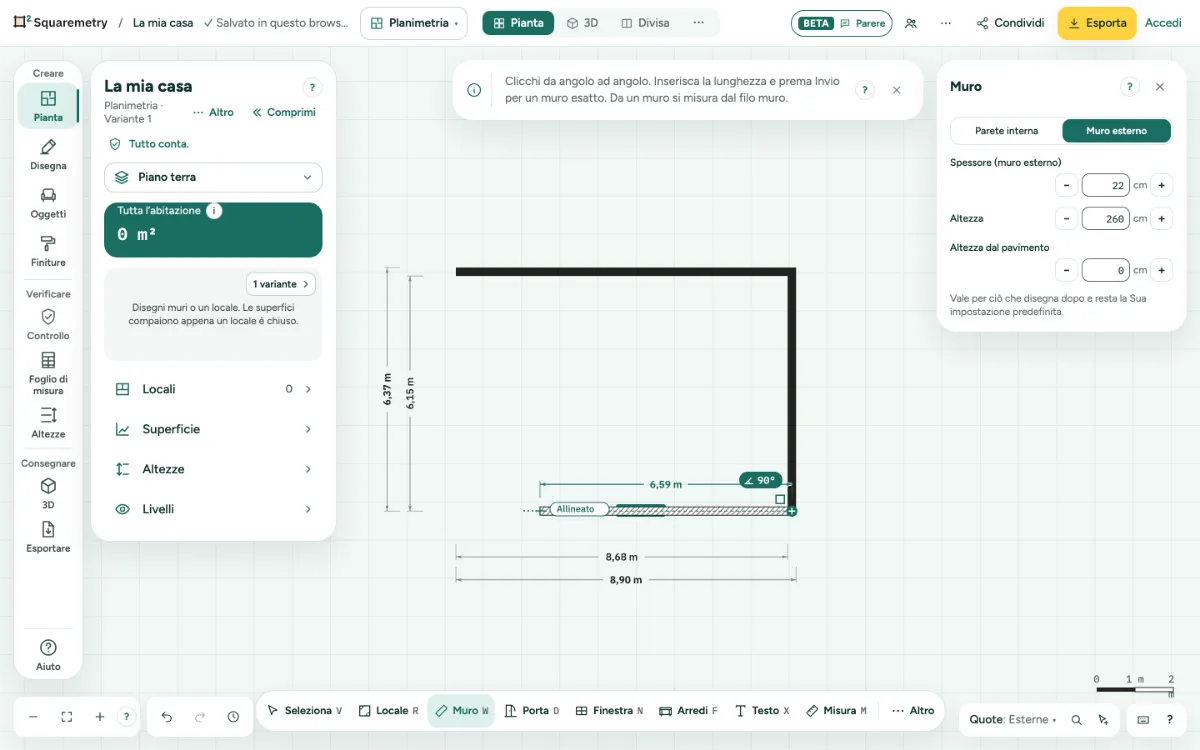The width and height of the screenshot is (1200, 750).
Task: Choose the Parete interna wall type
Action: (1006, 131)
